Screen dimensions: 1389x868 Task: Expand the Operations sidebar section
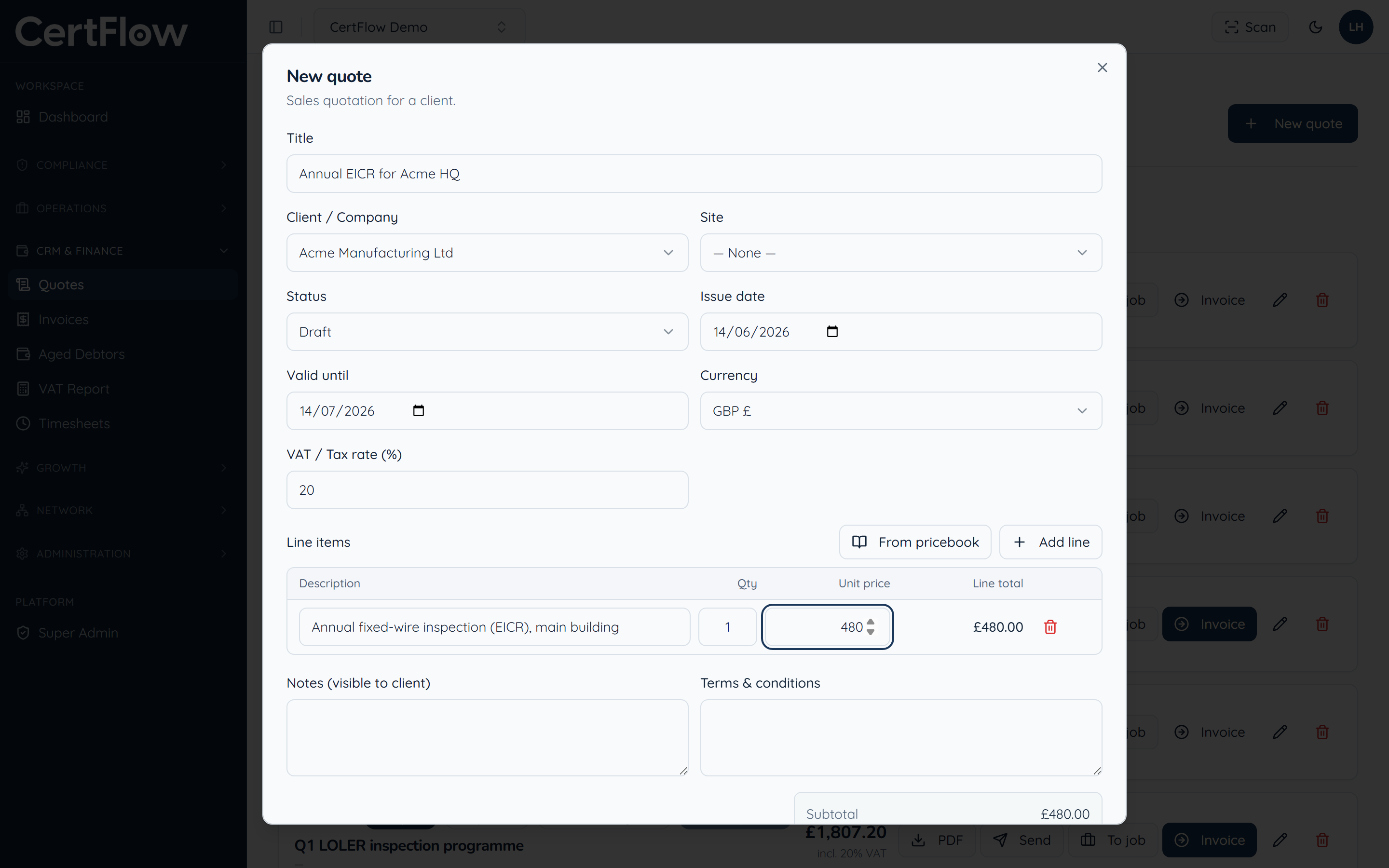123,208
